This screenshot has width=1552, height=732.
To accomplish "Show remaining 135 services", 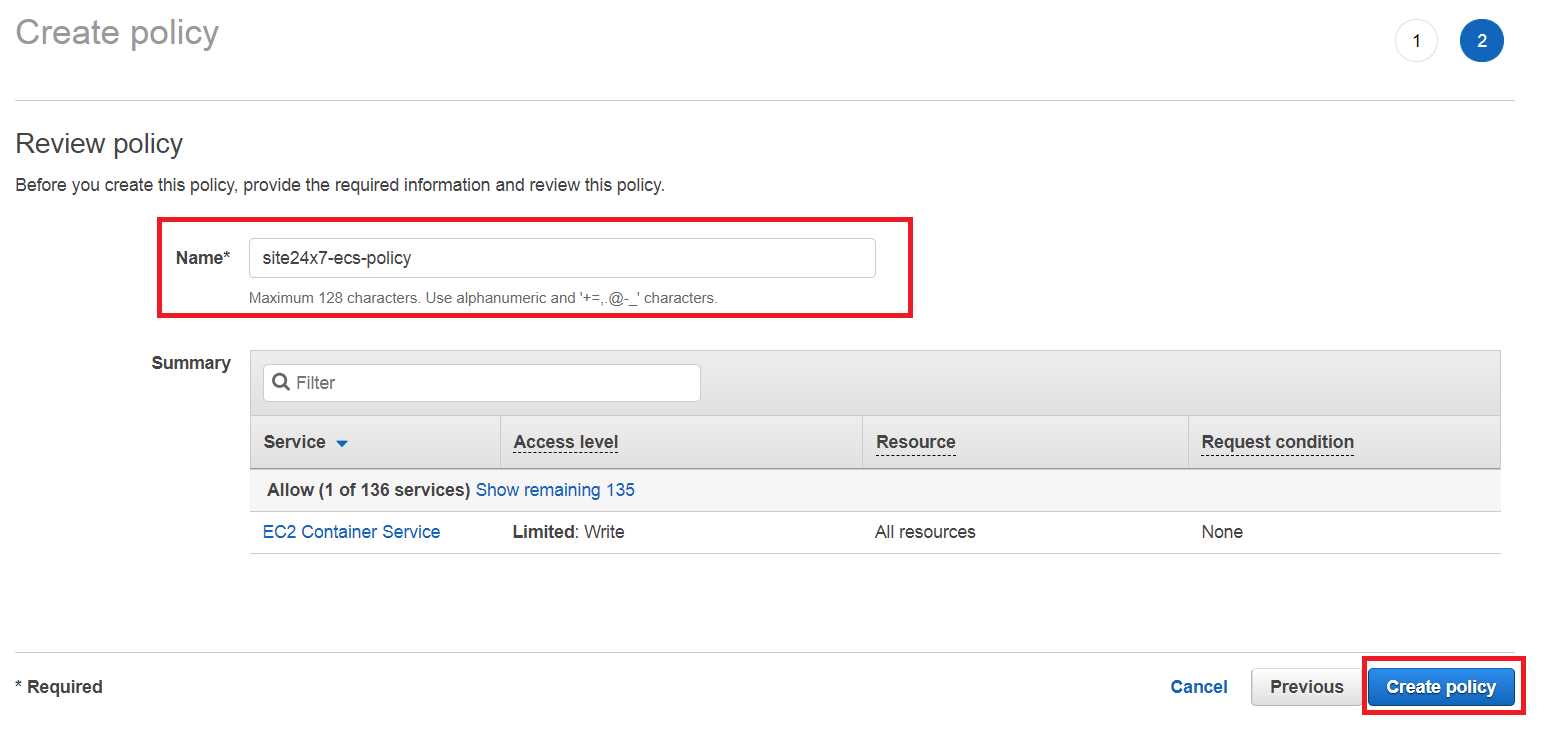I will (x=555, y=489).
